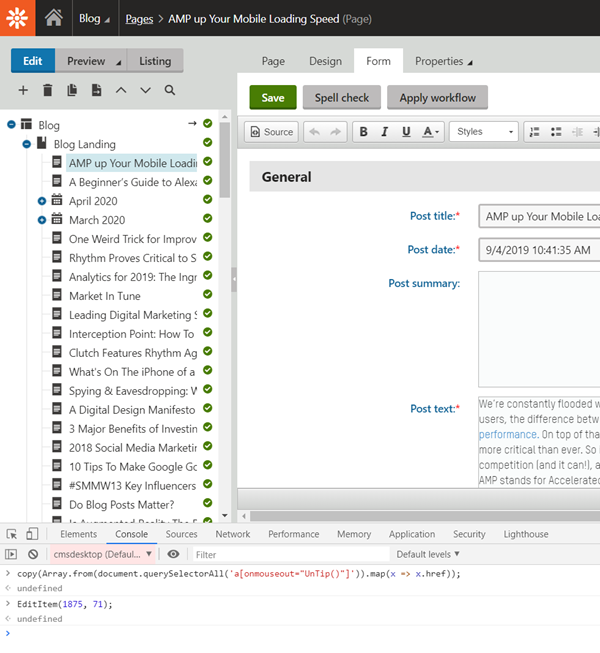Image resolution: width=600 pixels, height=653 pixels.
Task: Open cmsdesktop context selector
Action: (102, 554)
